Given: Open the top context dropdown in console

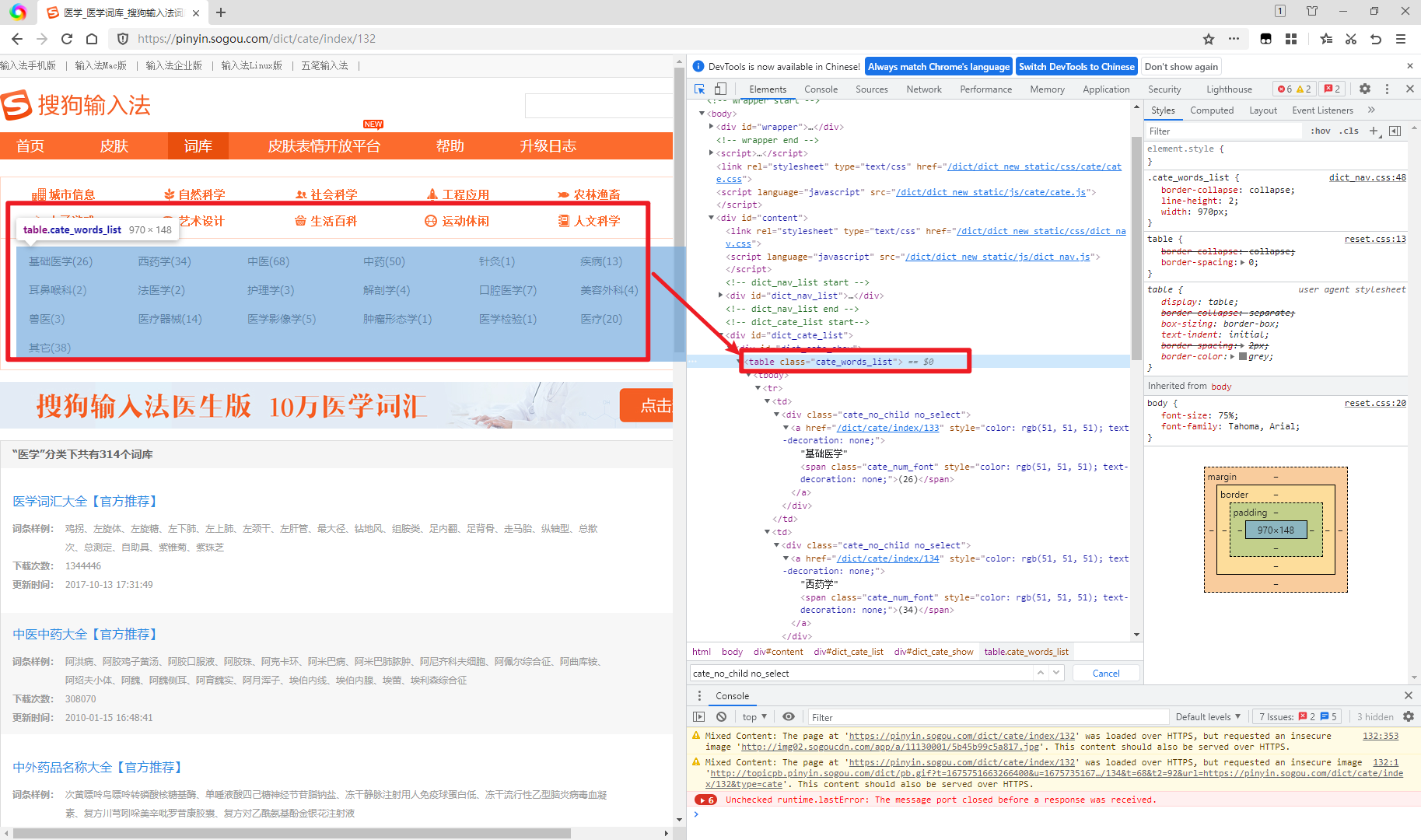Looking at the screenshot, I should (x=754, y=717).
